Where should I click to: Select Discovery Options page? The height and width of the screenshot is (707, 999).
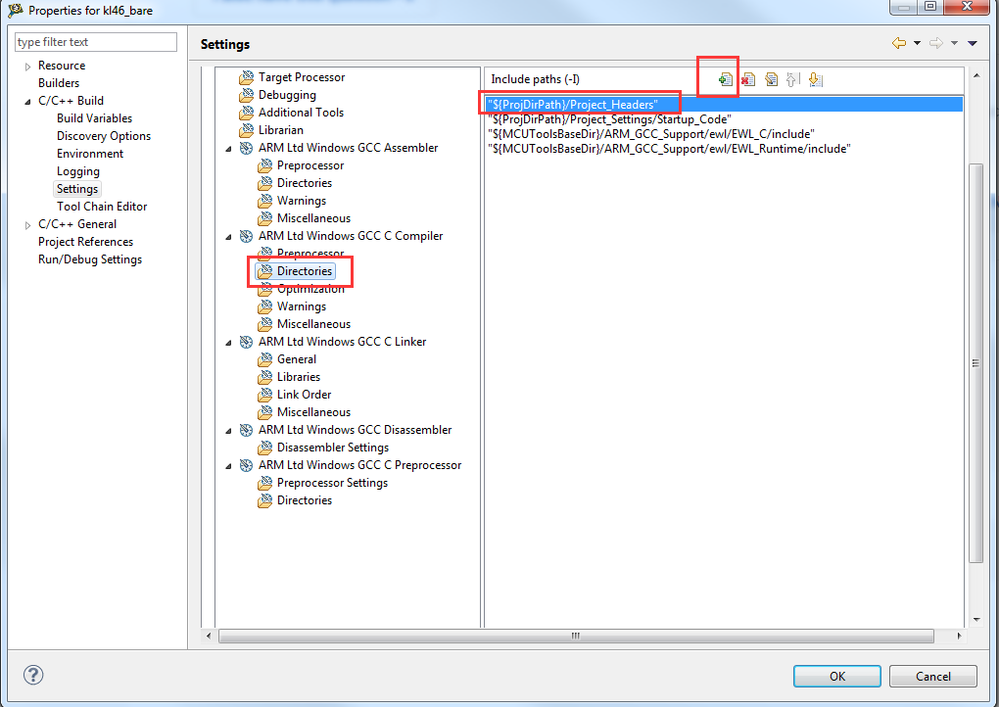coord(104,136)
